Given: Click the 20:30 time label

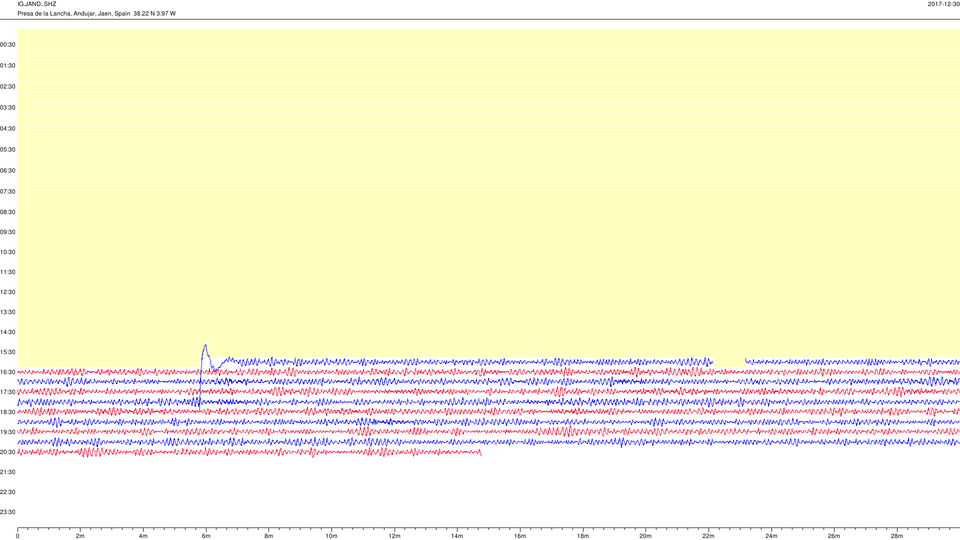Looking at the screenshot, I should point(8,452).
